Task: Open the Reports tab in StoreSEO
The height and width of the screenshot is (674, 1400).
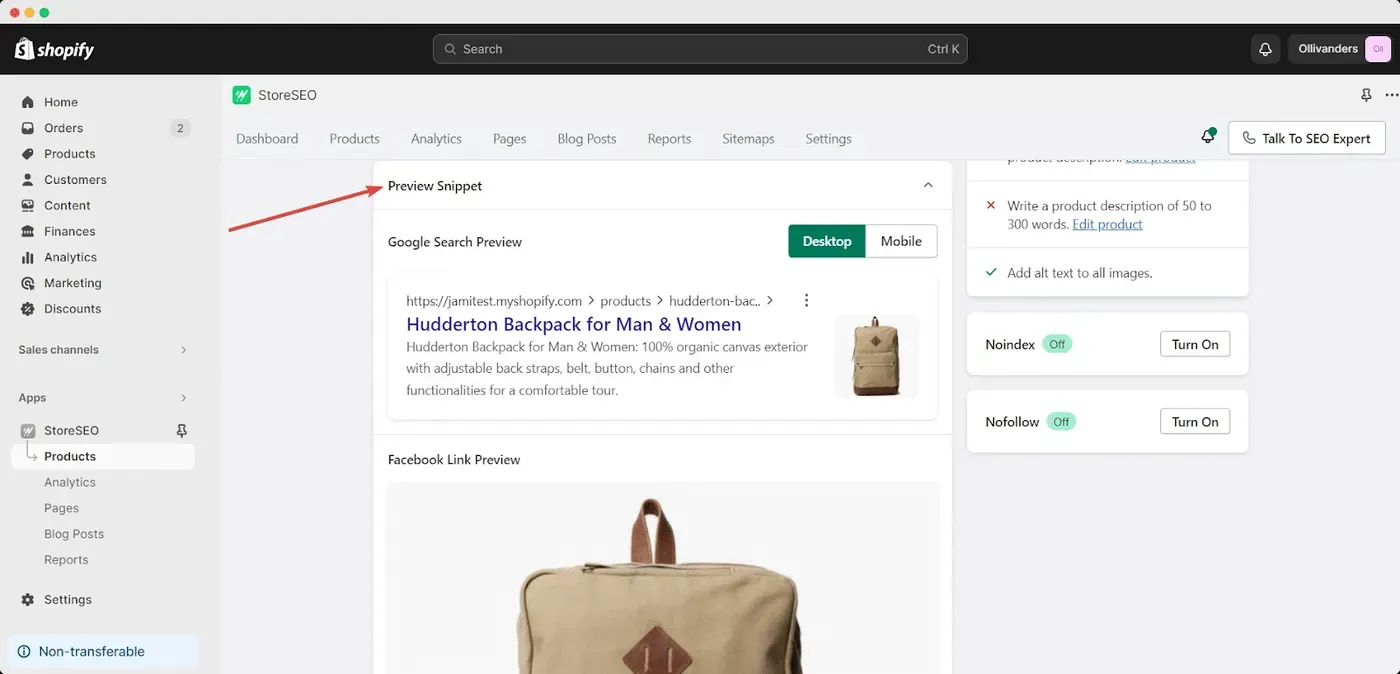Action: coord(669,139)
